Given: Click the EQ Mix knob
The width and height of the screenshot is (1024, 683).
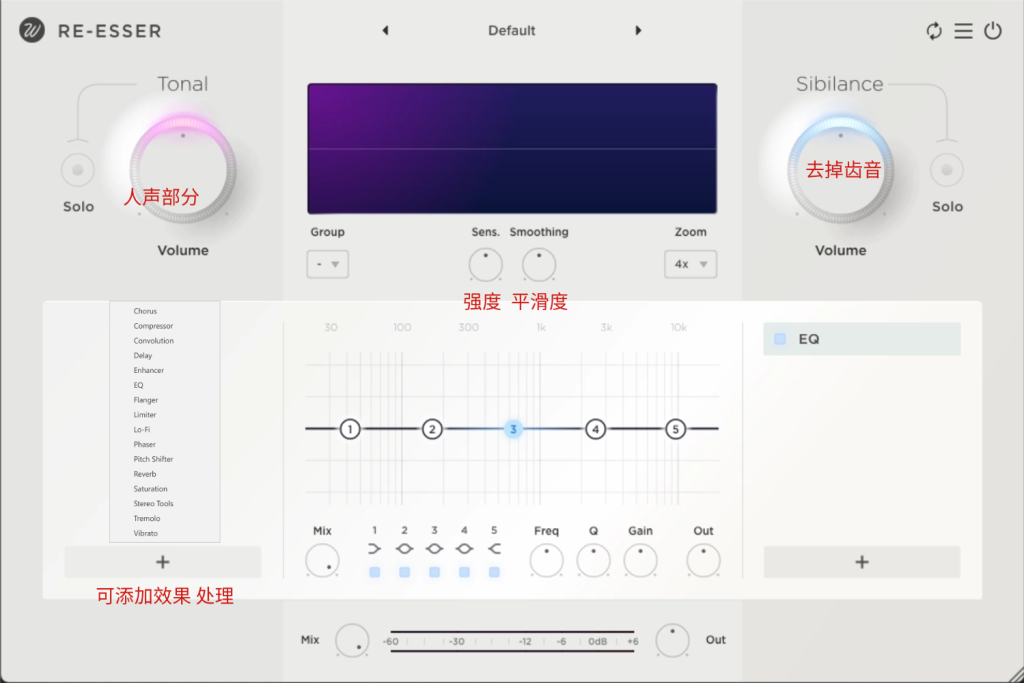Looking at the screenshot, I should tap(323, 560).
